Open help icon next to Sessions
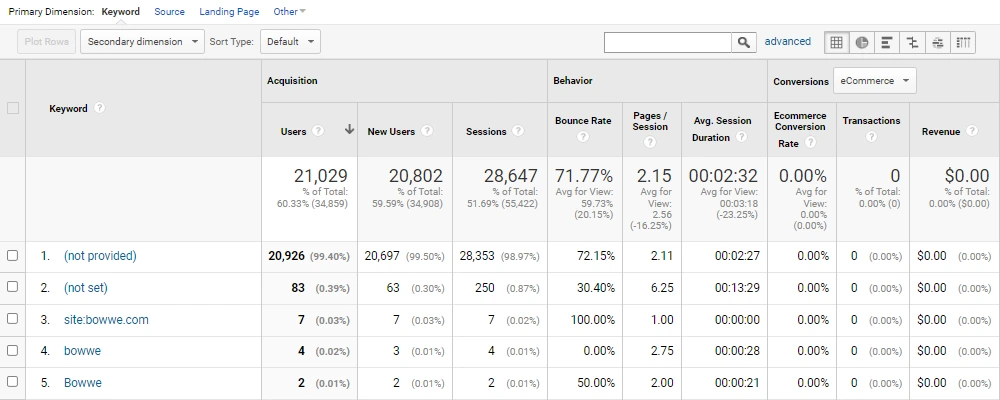 tap(518, 131)
